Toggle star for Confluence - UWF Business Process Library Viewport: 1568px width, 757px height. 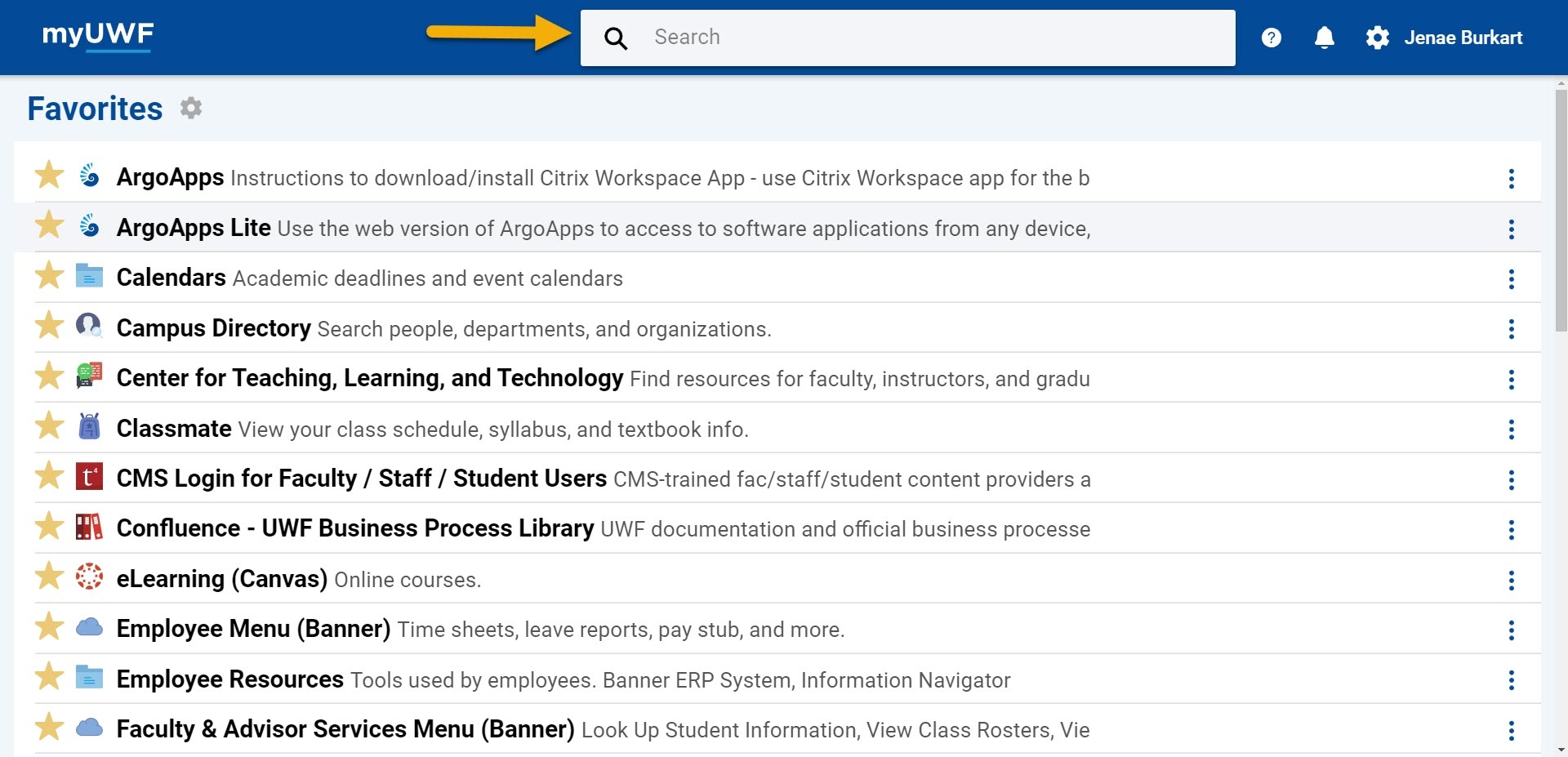pos(49,526)
